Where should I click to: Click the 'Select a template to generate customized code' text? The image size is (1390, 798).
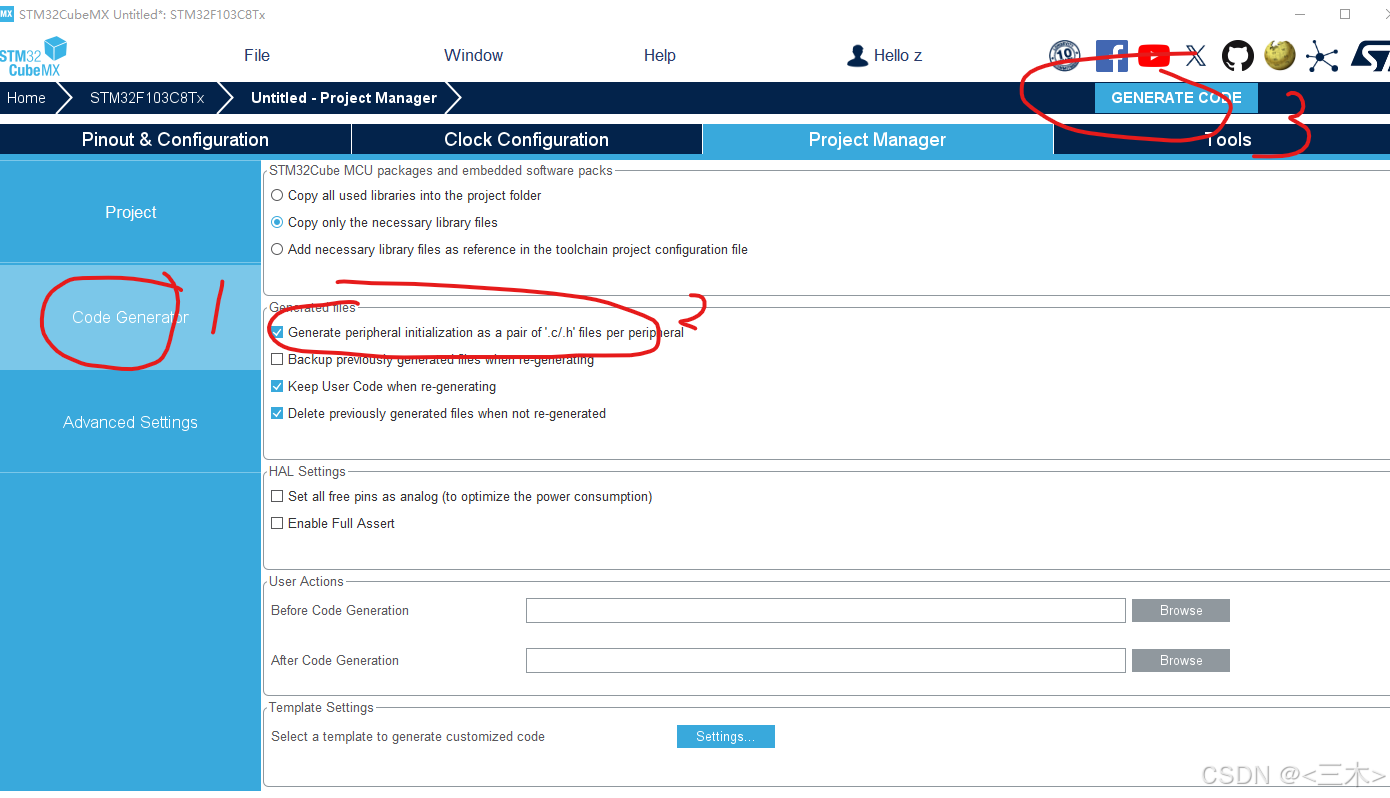pyautogui.click(x=408, y=736)
